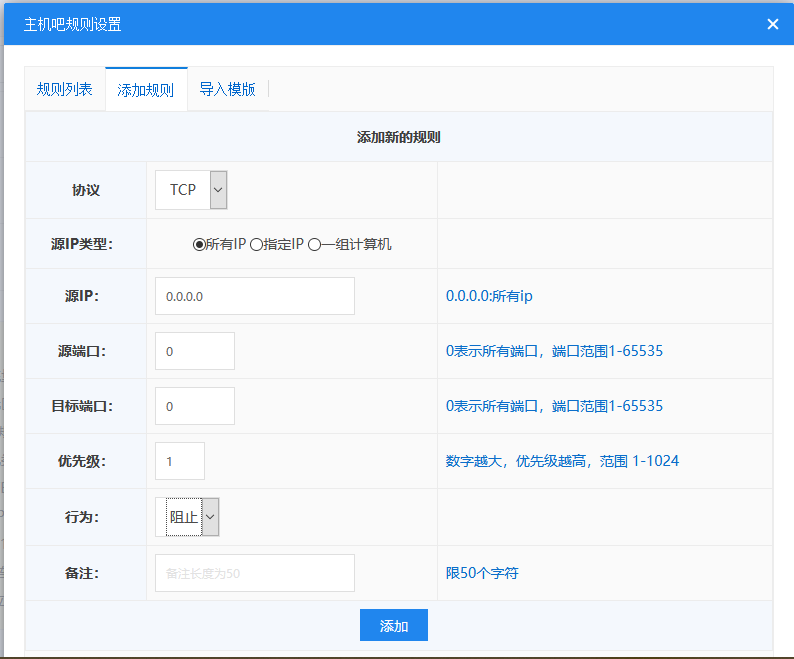Switch to the 规则列表 tab
Screen dimensions: 794x659
[x=65, y=89]
